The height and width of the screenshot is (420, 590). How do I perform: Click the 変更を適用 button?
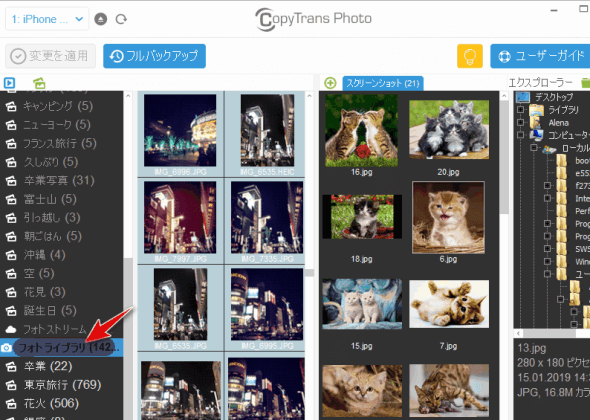coord(50,56)
